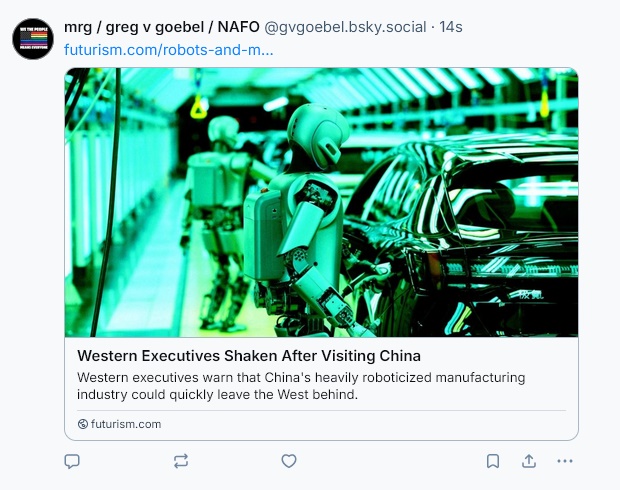620x490 pixels.
Task: Click the globe icon beside futurism.com
Action: 83,424
